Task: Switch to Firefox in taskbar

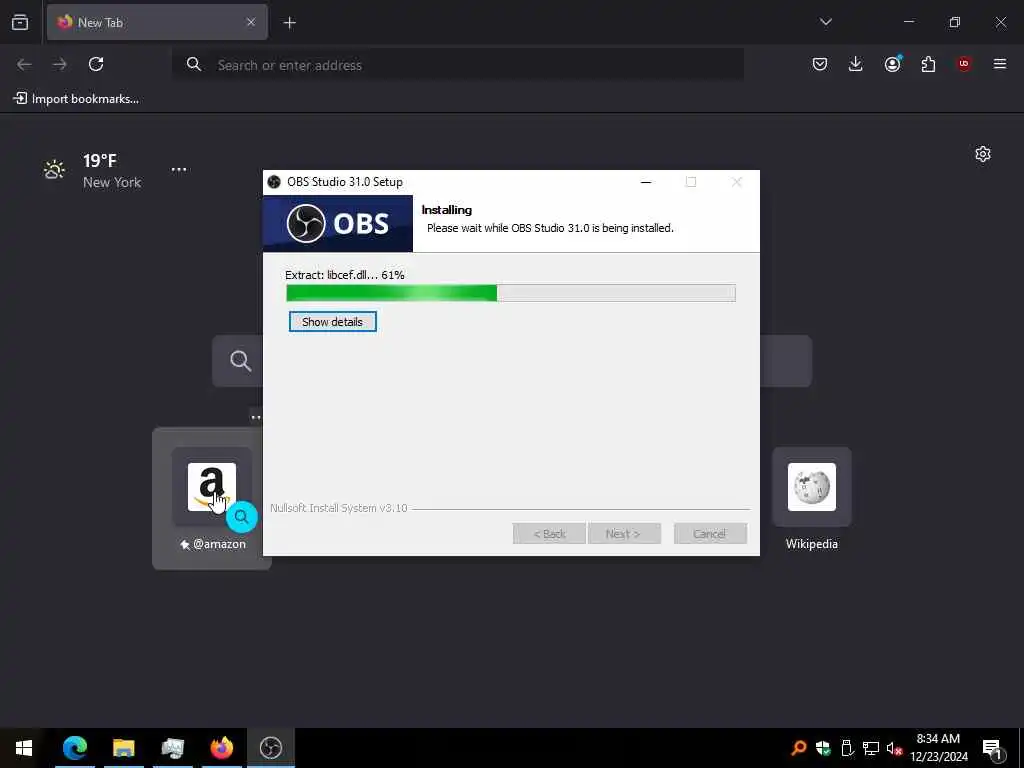Action: point(221,748)
